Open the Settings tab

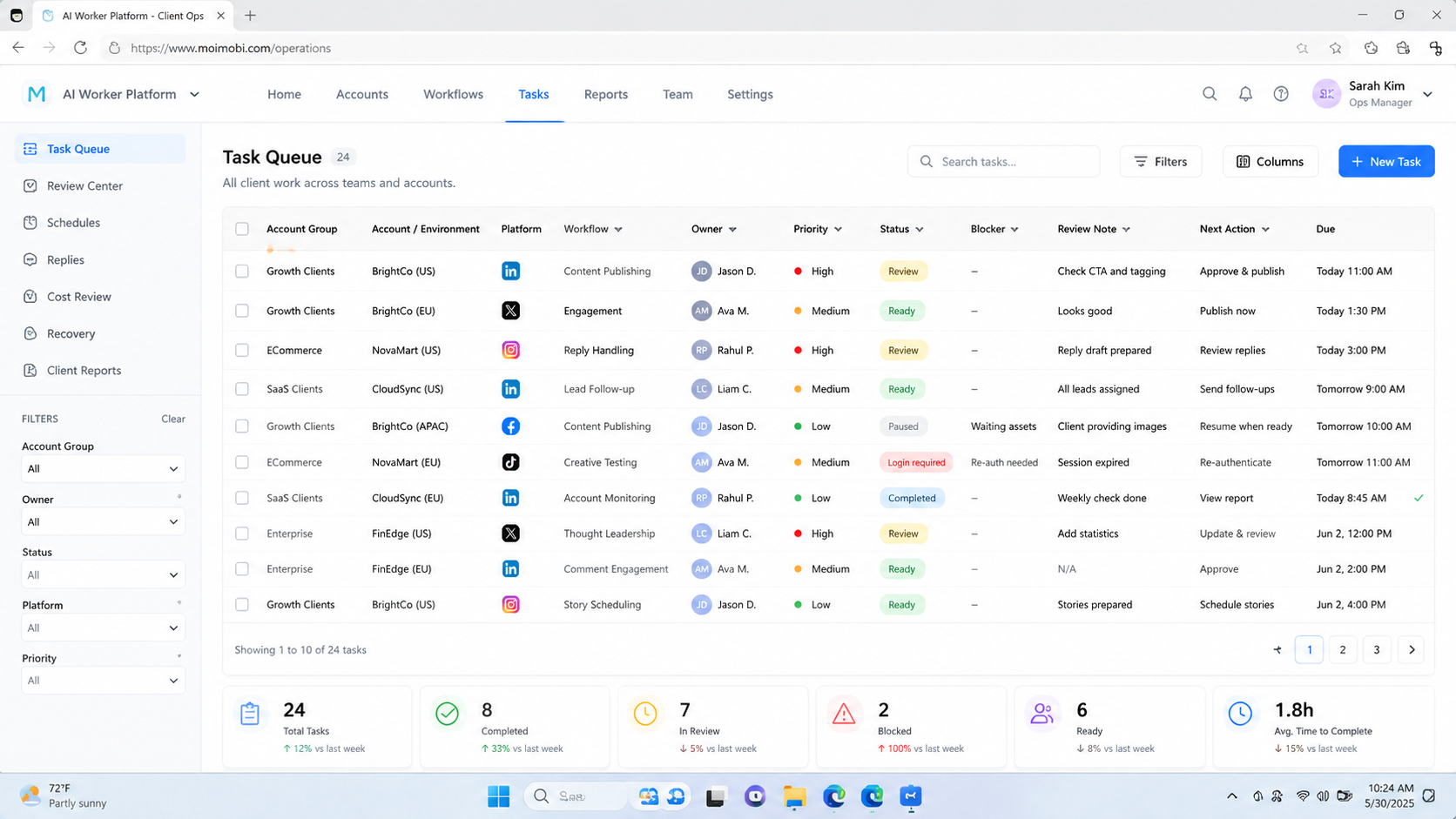750,94
